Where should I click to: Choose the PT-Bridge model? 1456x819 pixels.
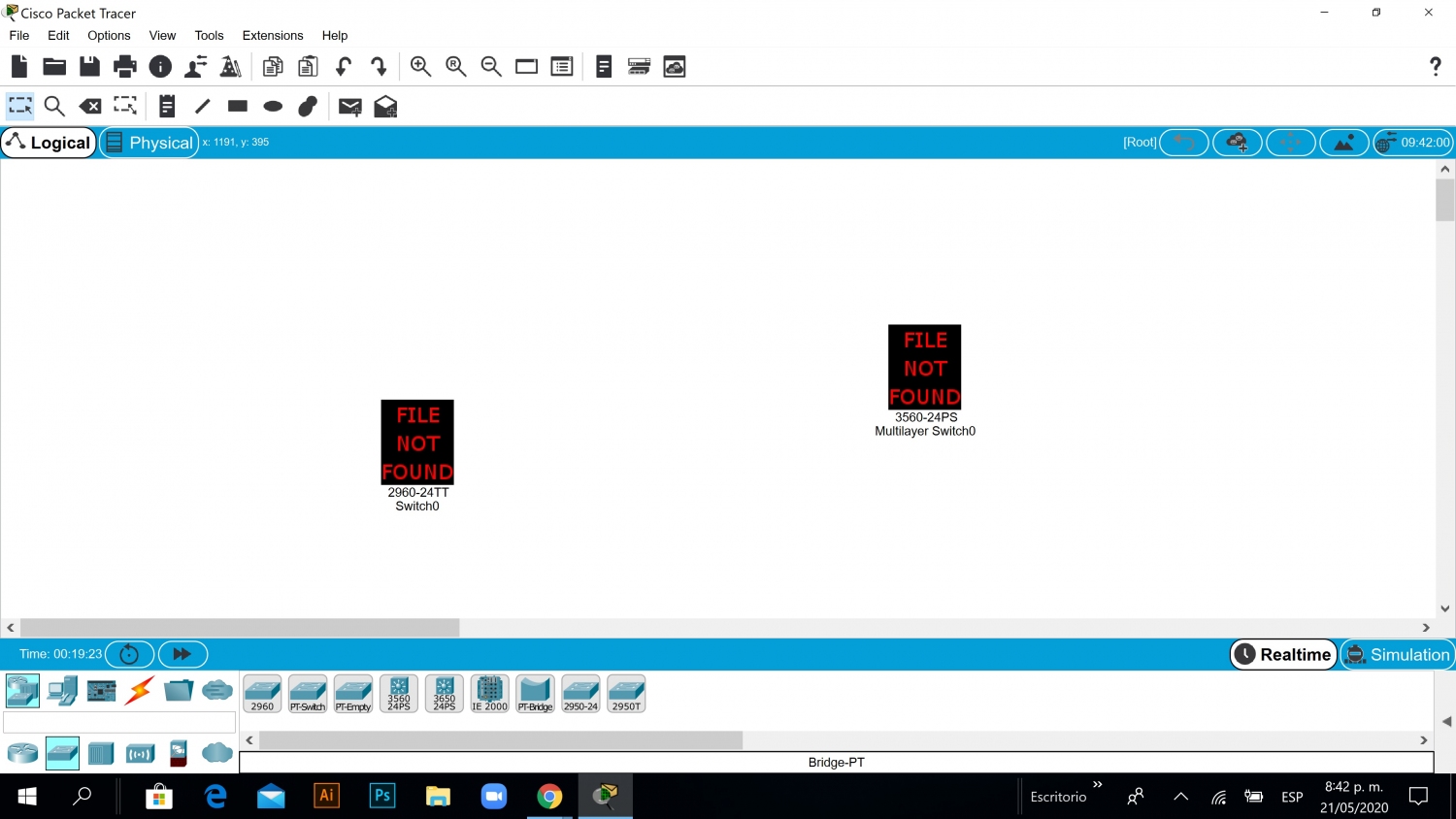(x=535, y=694)
